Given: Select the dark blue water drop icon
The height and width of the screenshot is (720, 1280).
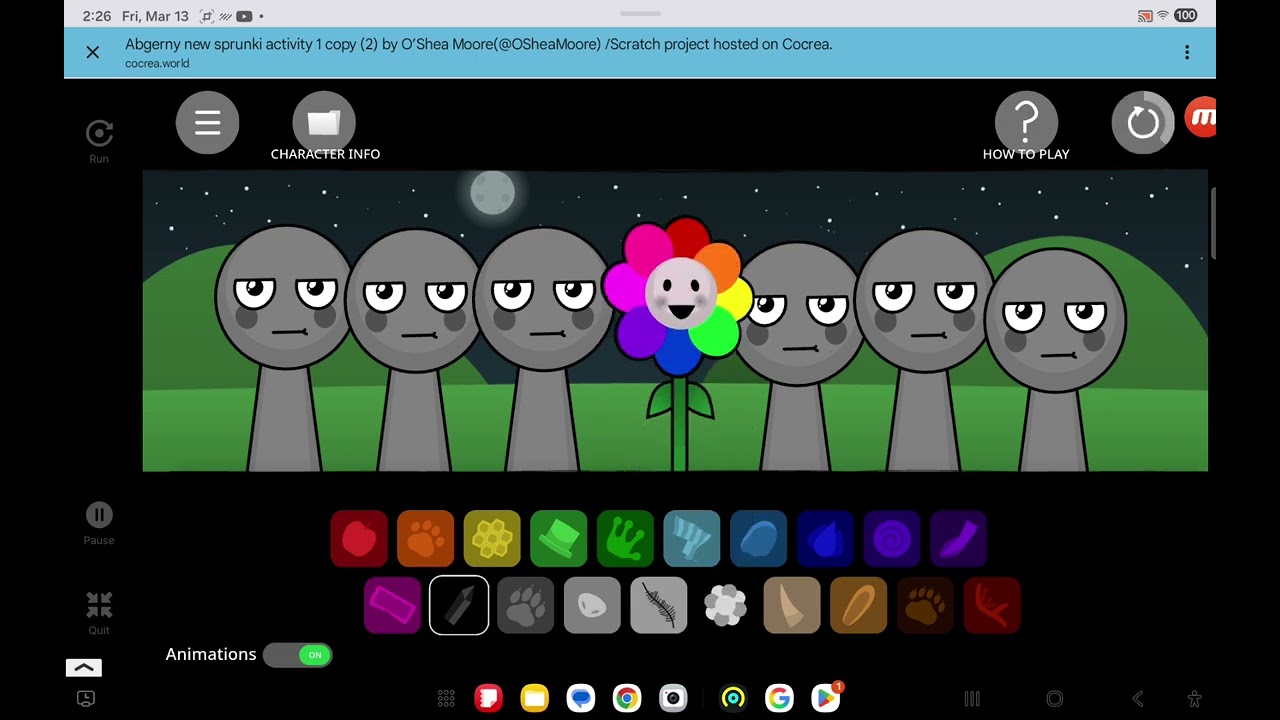Looking at the screenshot, I should (825, 538).
